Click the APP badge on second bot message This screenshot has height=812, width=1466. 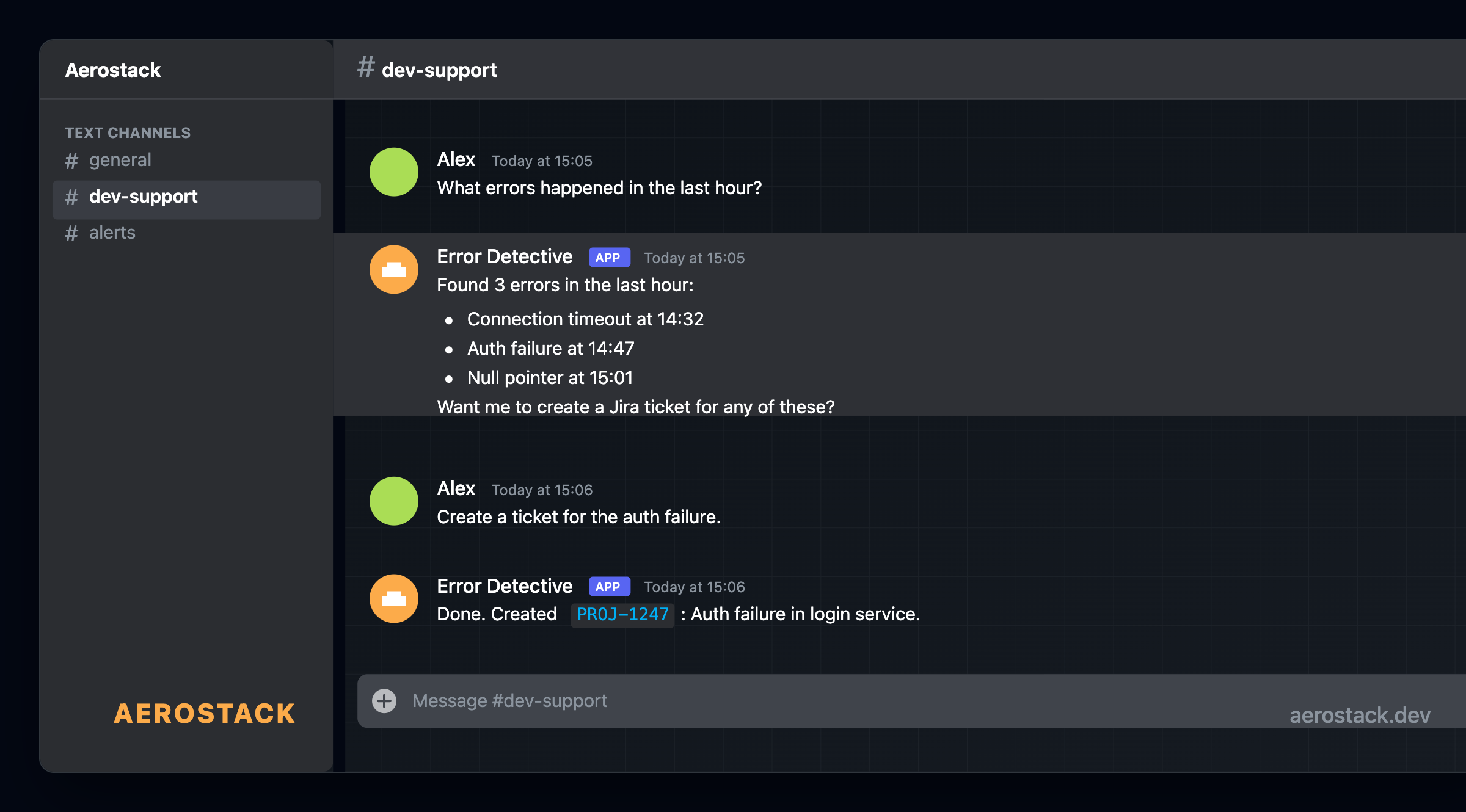pyautogui.click(x=608, y=586)
